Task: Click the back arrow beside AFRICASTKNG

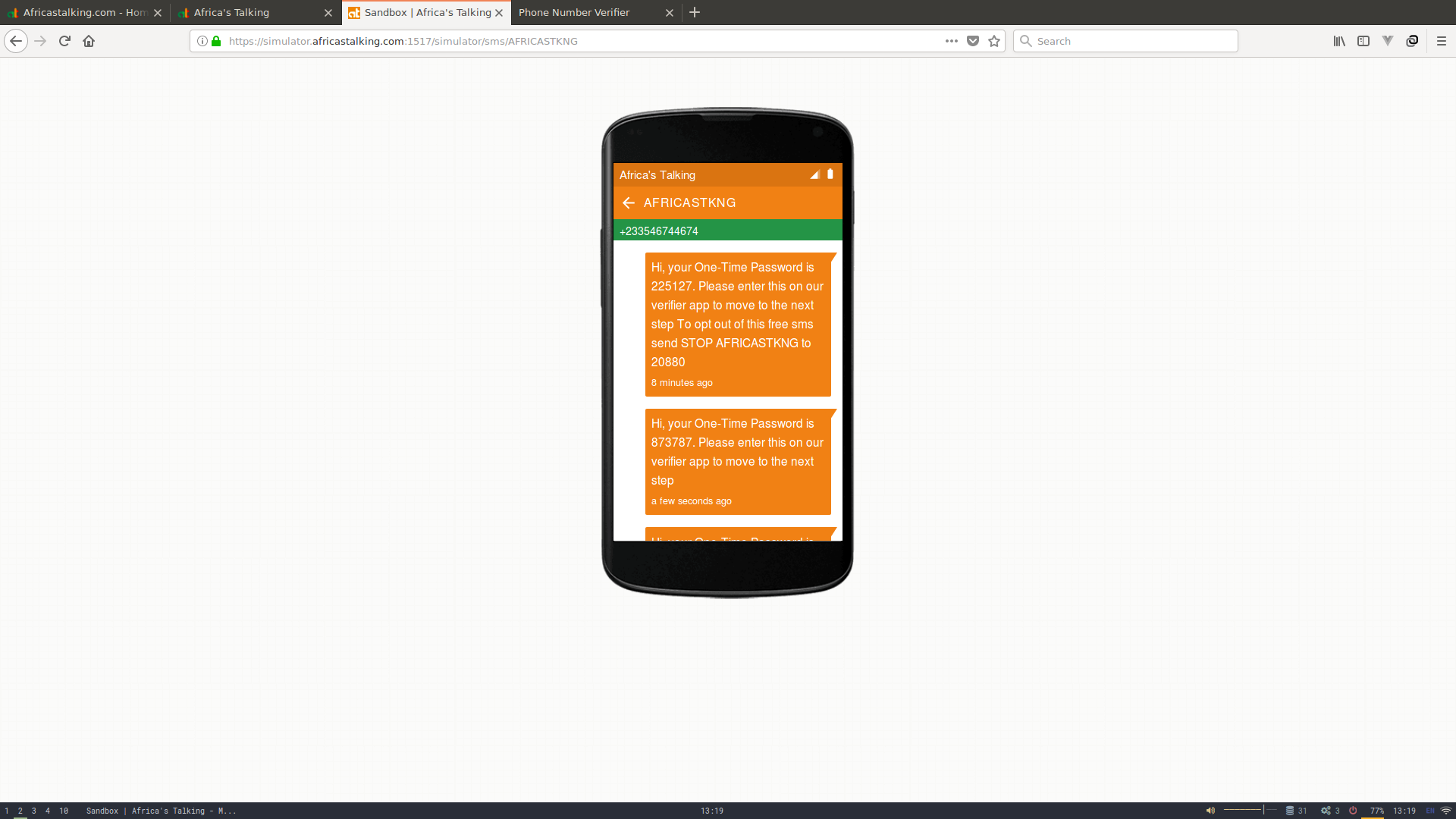Action: coord(628,202)
